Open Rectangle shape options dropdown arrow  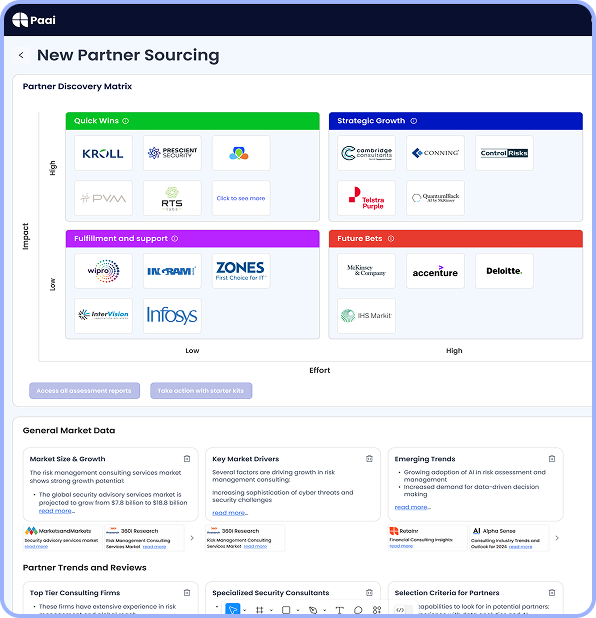(x=298, y=611)
